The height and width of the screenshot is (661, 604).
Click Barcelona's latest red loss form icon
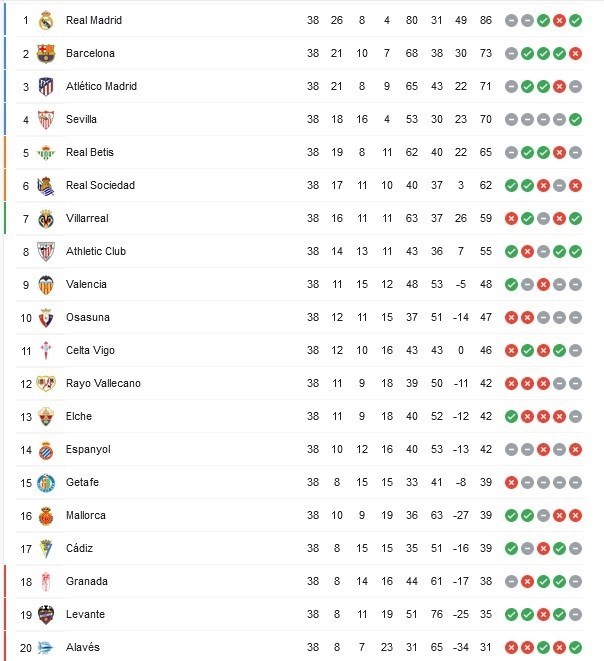coord(576,53)
